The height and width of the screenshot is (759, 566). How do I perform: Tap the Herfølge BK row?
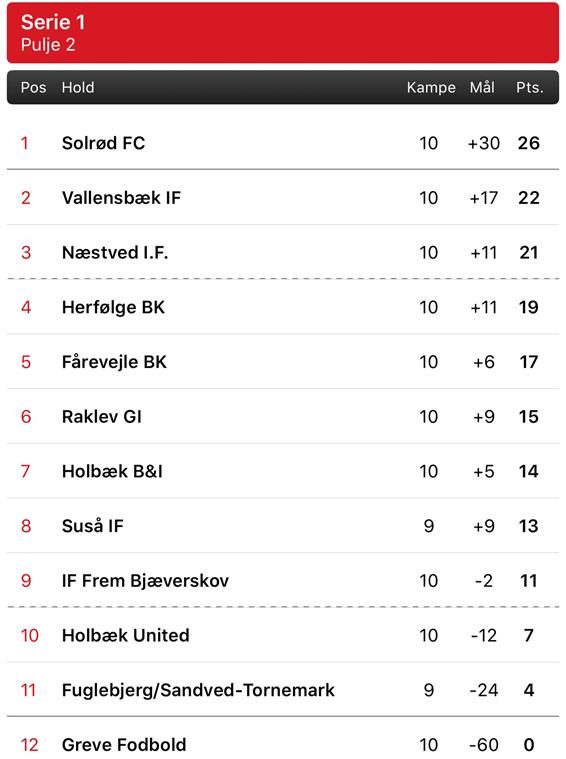283,307
